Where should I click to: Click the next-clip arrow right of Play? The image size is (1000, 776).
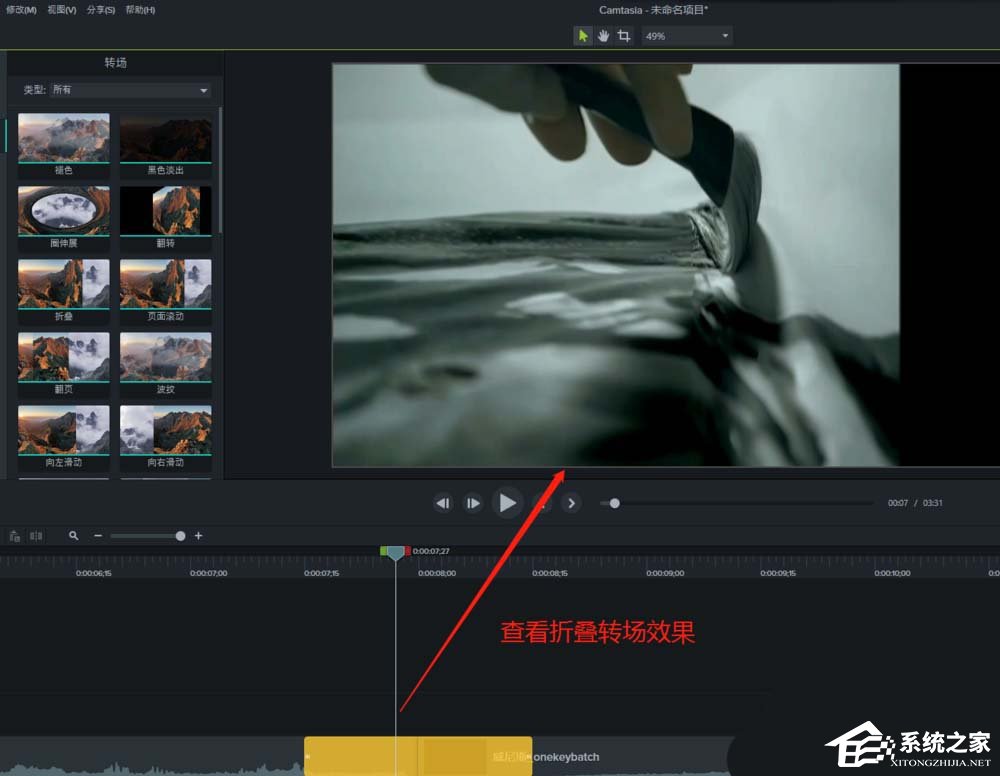(x=571, y=503)
